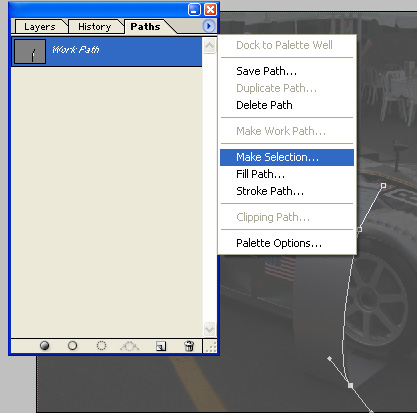Select the Paths tab

(x=145, y=26)
